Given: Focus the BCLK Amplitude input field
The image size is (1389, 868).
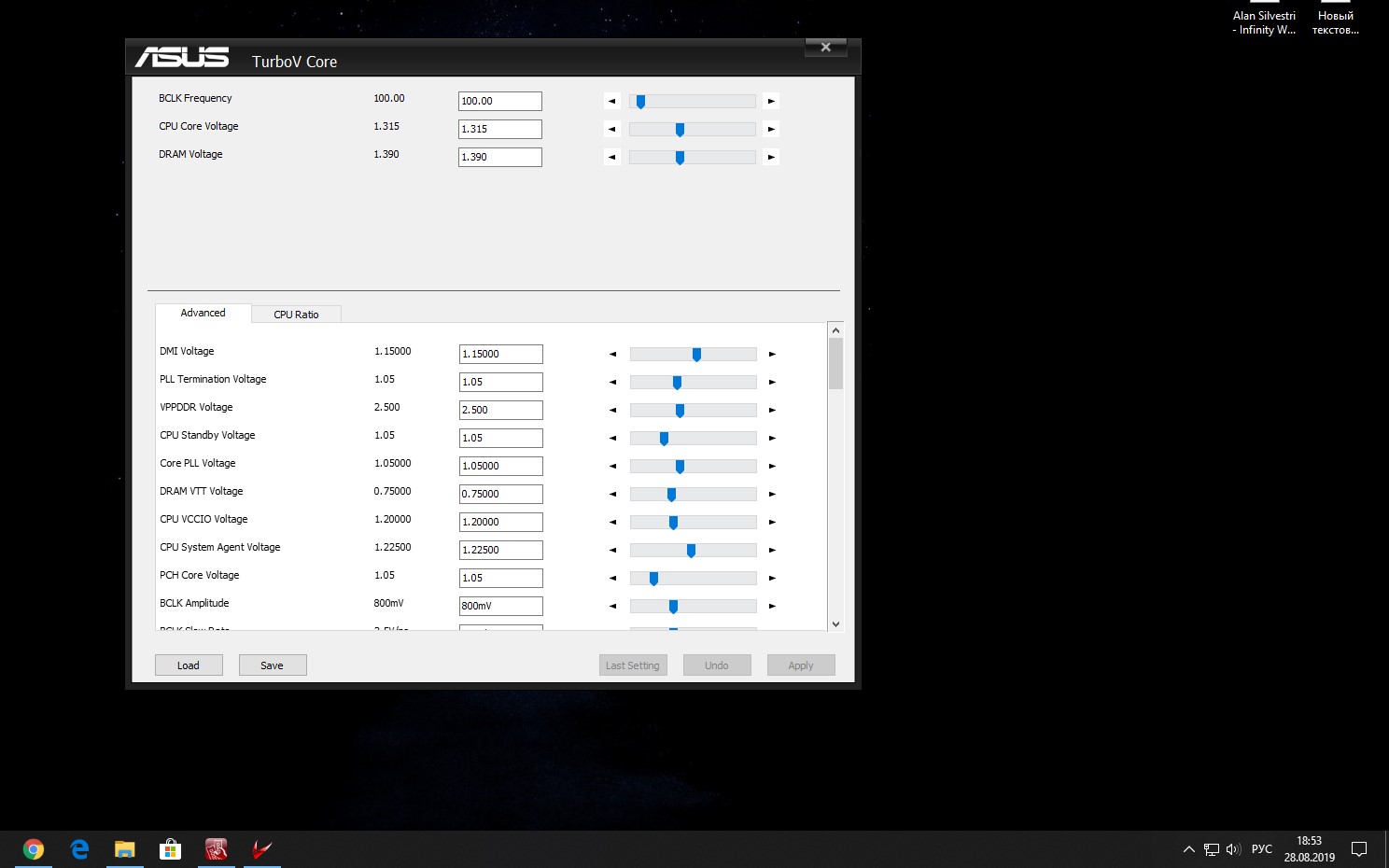Looking at the screenshot, I should (x=501, y=606).
